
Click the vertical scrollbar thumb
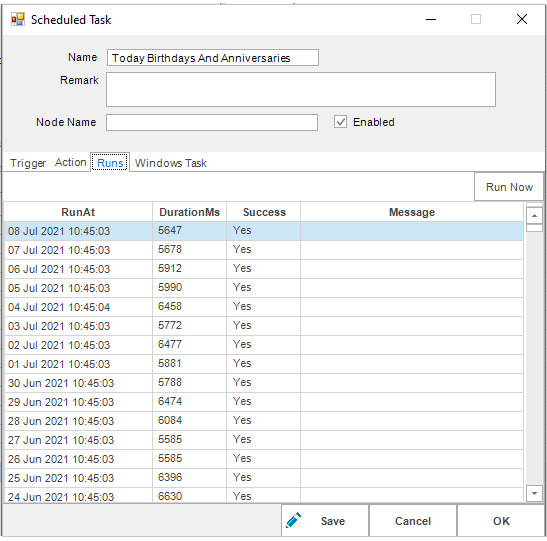534,228
